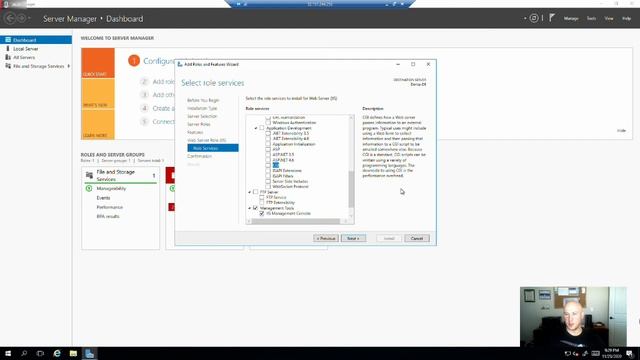
Task: Click the forward navigation arrow in Server Manager
Action: tap(21, 18)
